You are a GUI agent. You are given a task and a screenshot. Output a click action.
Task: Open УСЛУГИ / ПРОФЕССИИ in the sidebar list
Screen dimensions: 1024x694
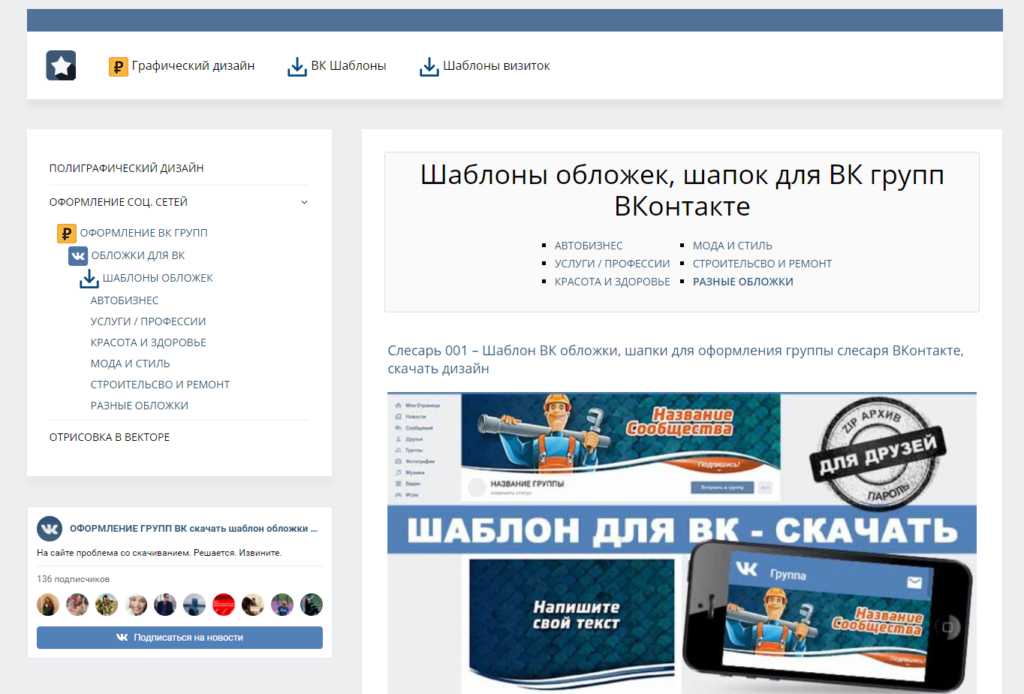(148, 321)
